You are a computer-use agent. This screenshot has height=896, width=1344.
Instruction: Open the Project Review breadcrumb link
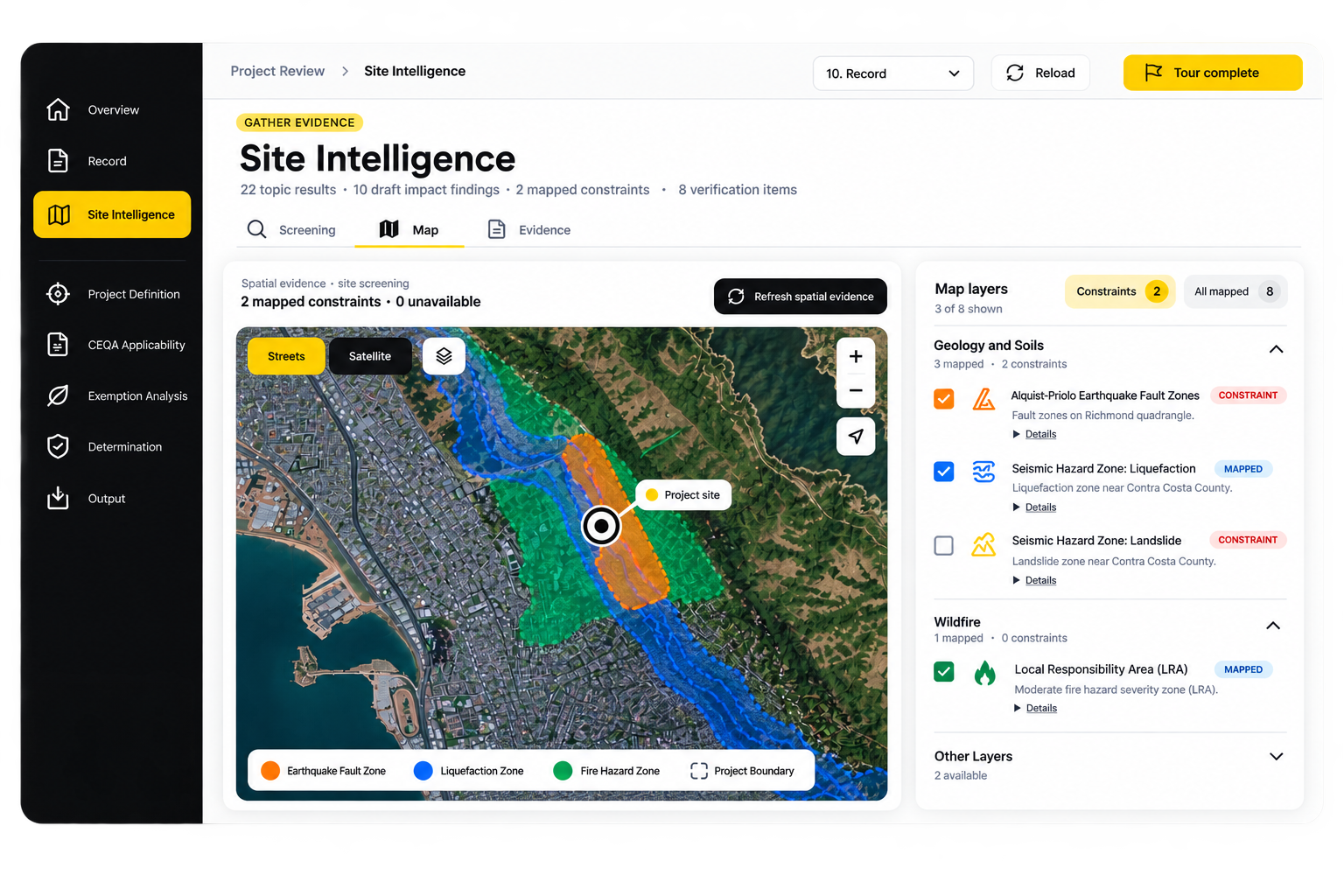tap(277, 71)
